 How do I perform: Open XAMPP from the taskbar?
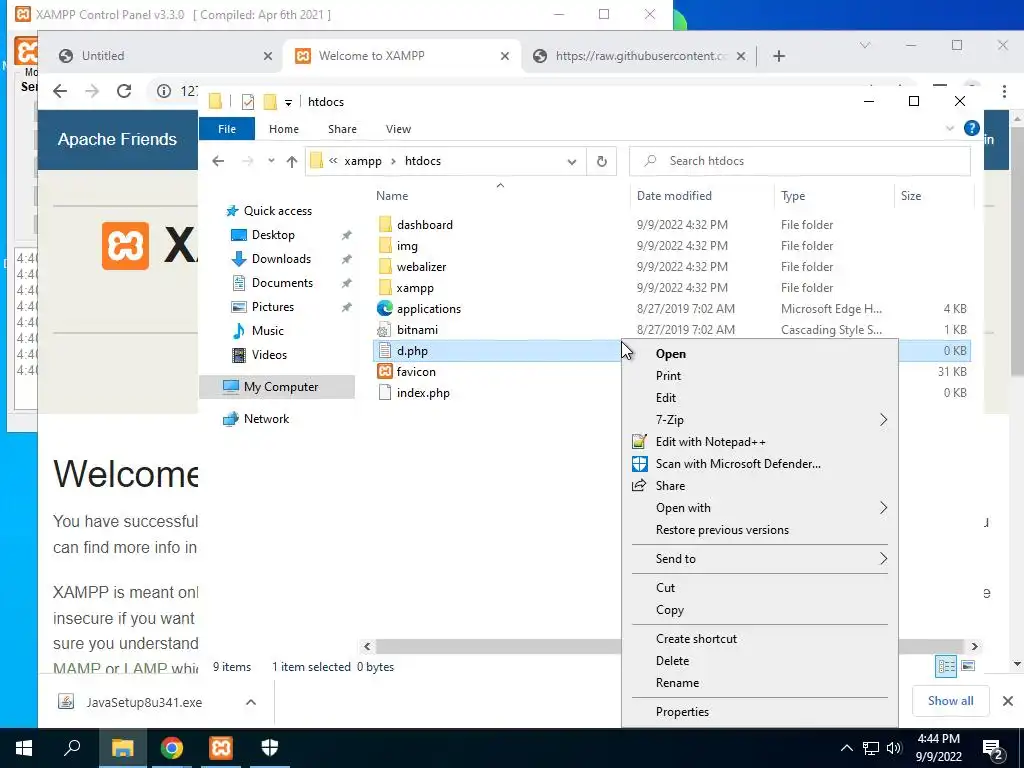pos(221,748)
